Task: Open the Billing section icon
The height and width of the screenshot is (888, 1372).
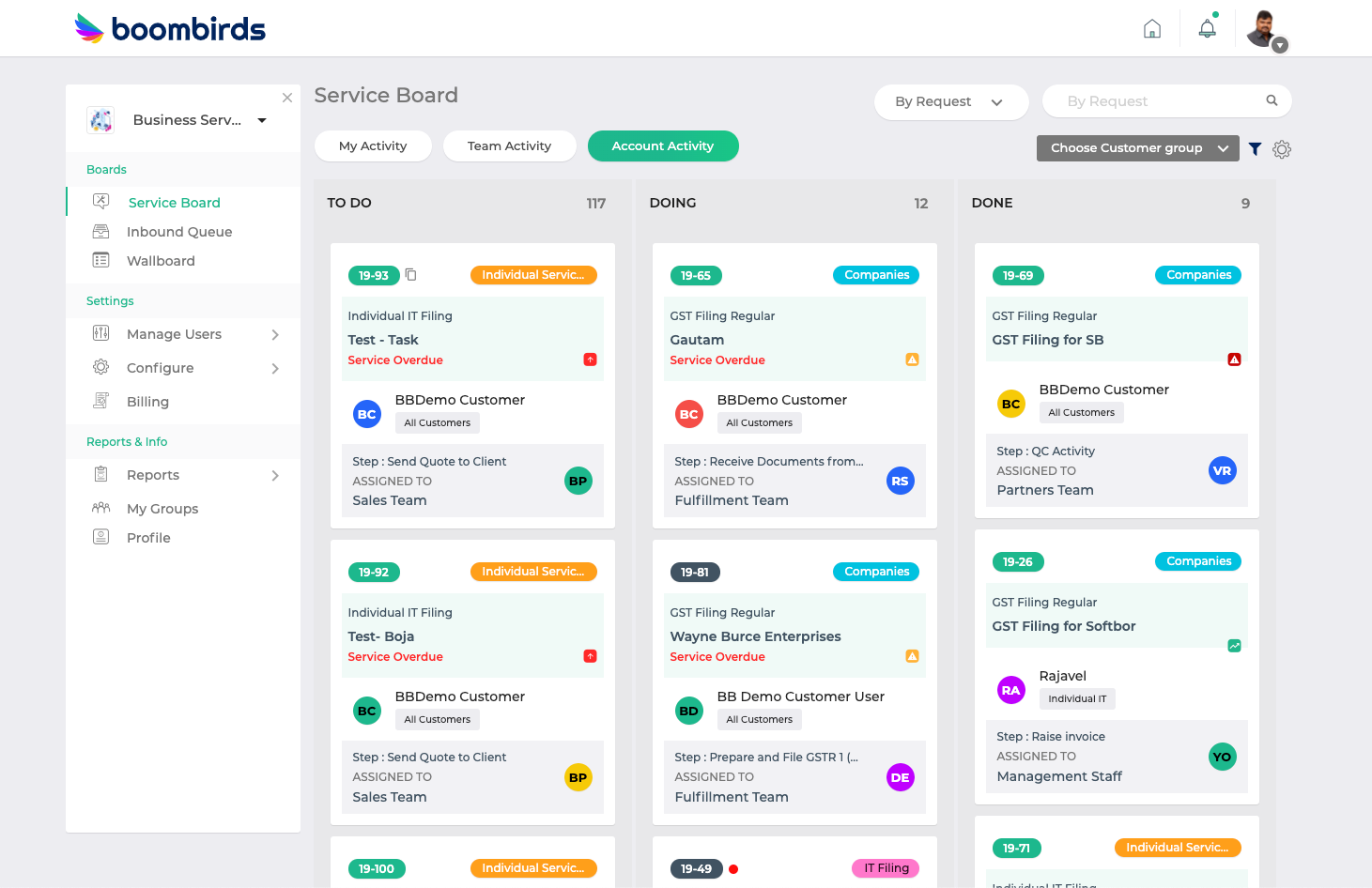Action: (100, 401)
